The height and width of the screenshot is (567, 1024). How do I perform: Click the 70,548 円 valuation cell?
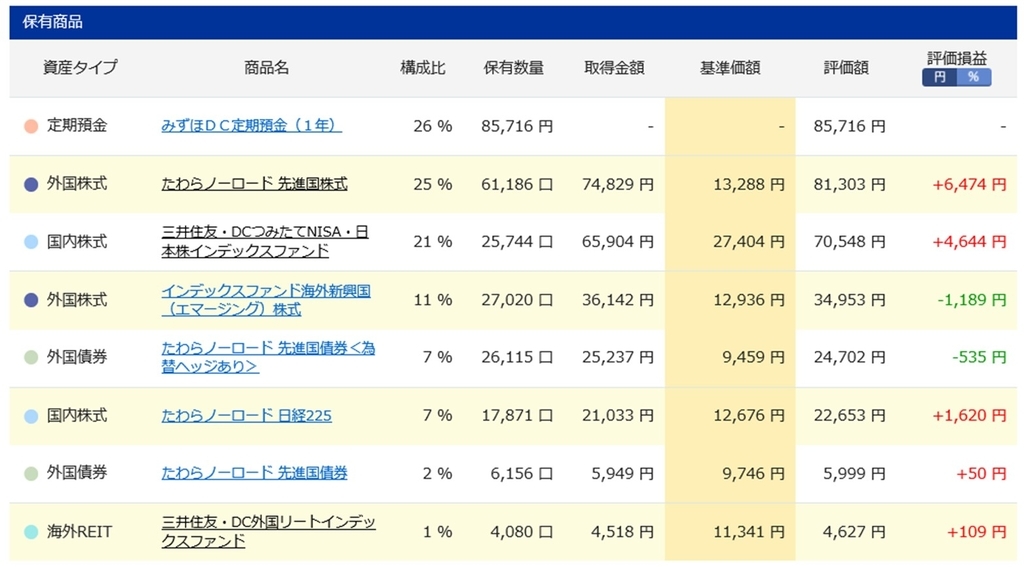click(x=850, y=242)
